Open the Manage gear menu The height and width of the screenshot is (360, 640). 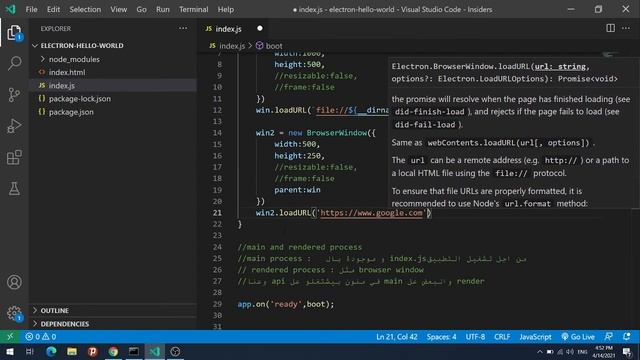click(x=14, y=313)
